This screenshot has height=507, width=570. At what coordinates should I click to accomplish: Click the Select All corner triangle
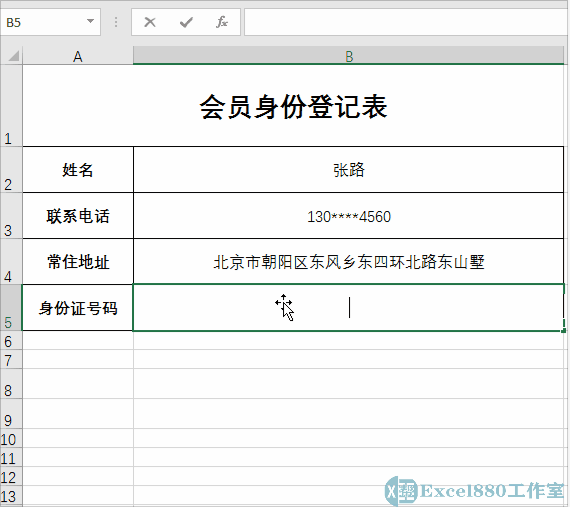pos(13,56)
